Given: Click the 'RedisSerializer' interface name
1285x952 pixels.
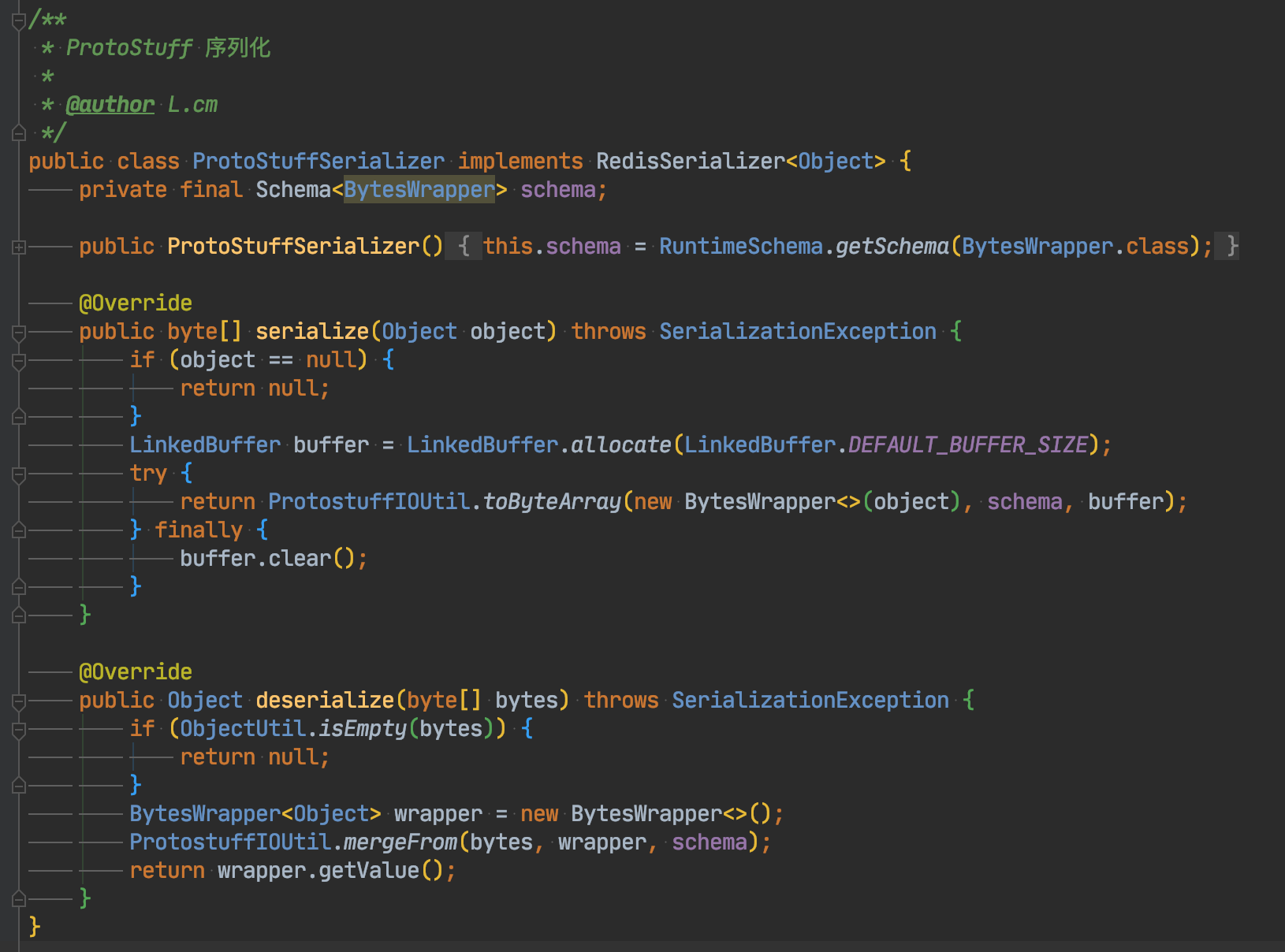Looking at the screenshot, I should (x=691, y=161).
